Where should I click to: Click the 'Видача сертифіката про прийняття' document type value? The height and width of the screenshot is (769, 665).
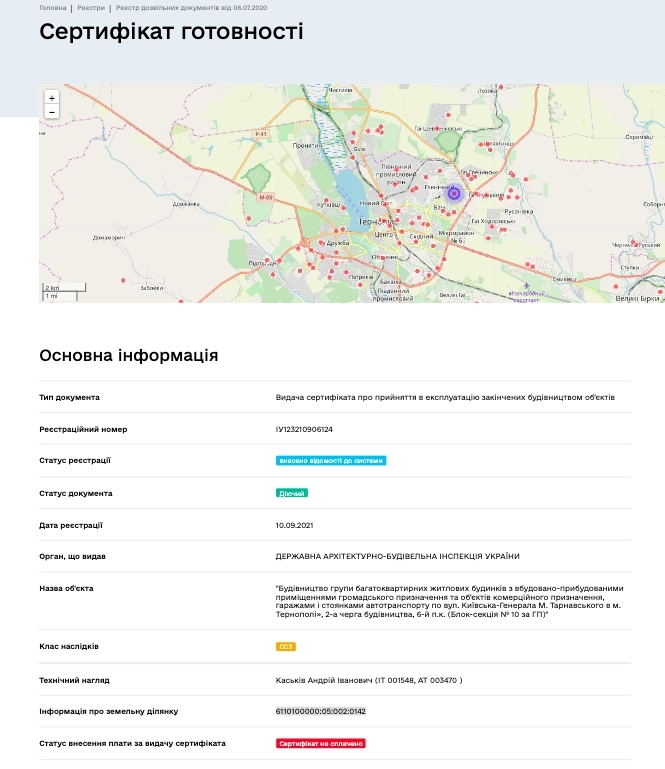click(445, 397)
